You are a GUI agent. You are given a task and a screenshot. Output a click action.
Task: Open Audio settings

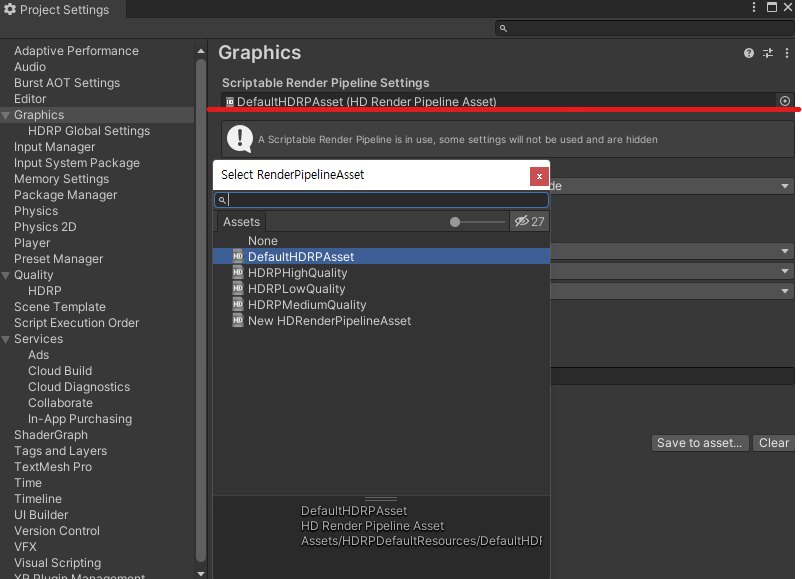pos(30,66)
